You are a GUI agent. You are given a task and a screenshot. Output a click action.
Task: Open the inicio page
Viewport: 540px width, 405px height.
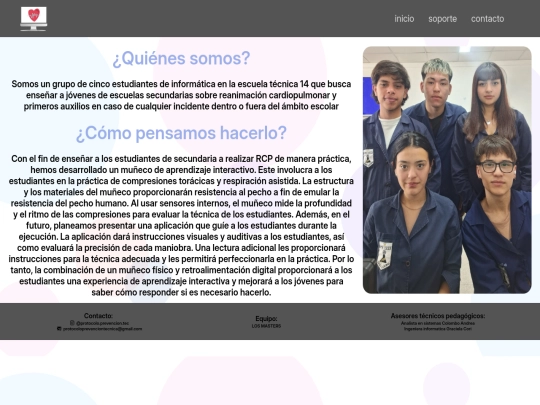pyautogui.click(x=404, y=19)
